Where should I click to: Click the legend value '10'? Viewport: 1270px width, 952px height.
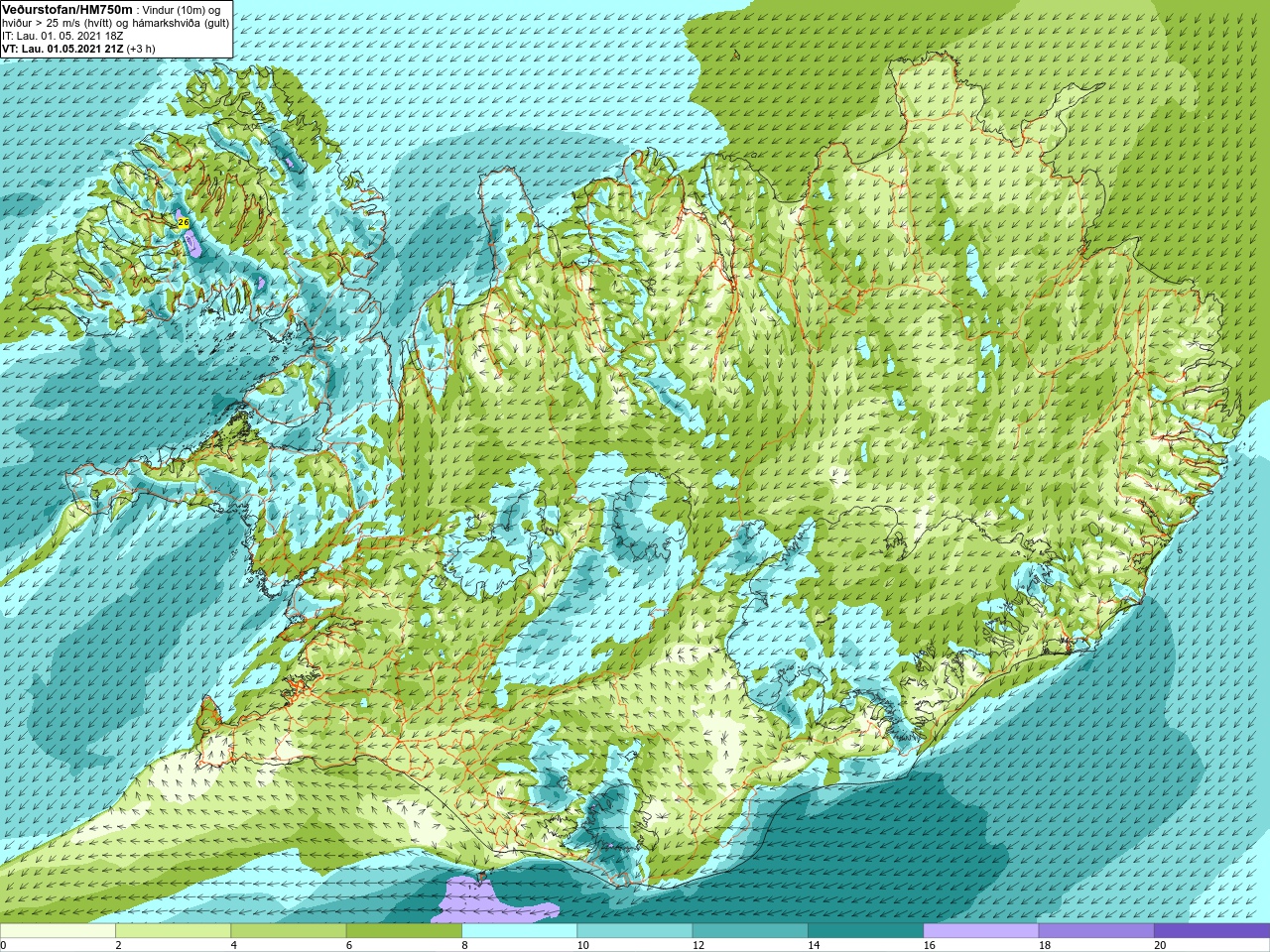(x=582, y=945)
